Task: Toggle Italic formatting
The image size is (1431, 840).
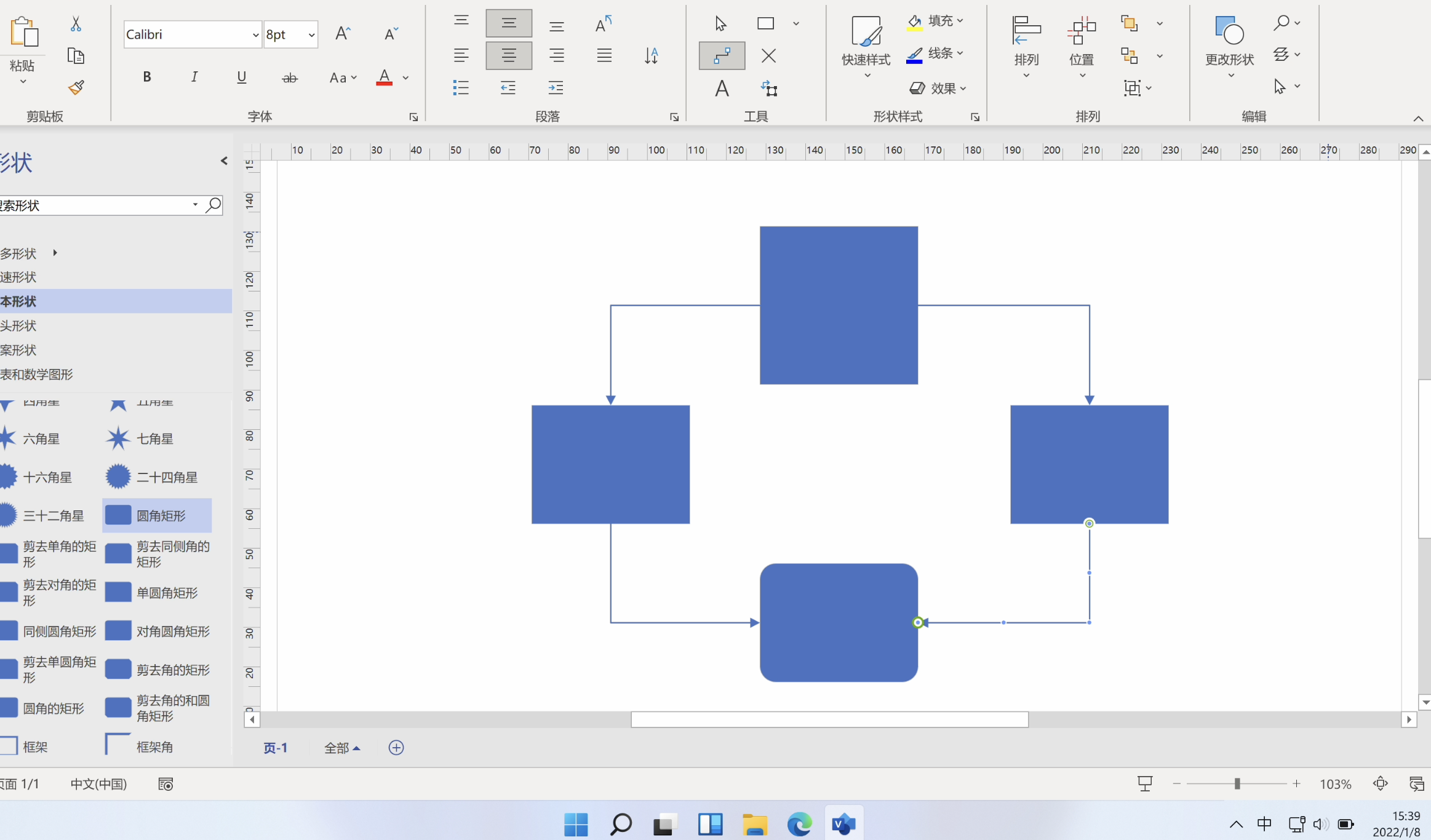Action: [x=194, y=77]
